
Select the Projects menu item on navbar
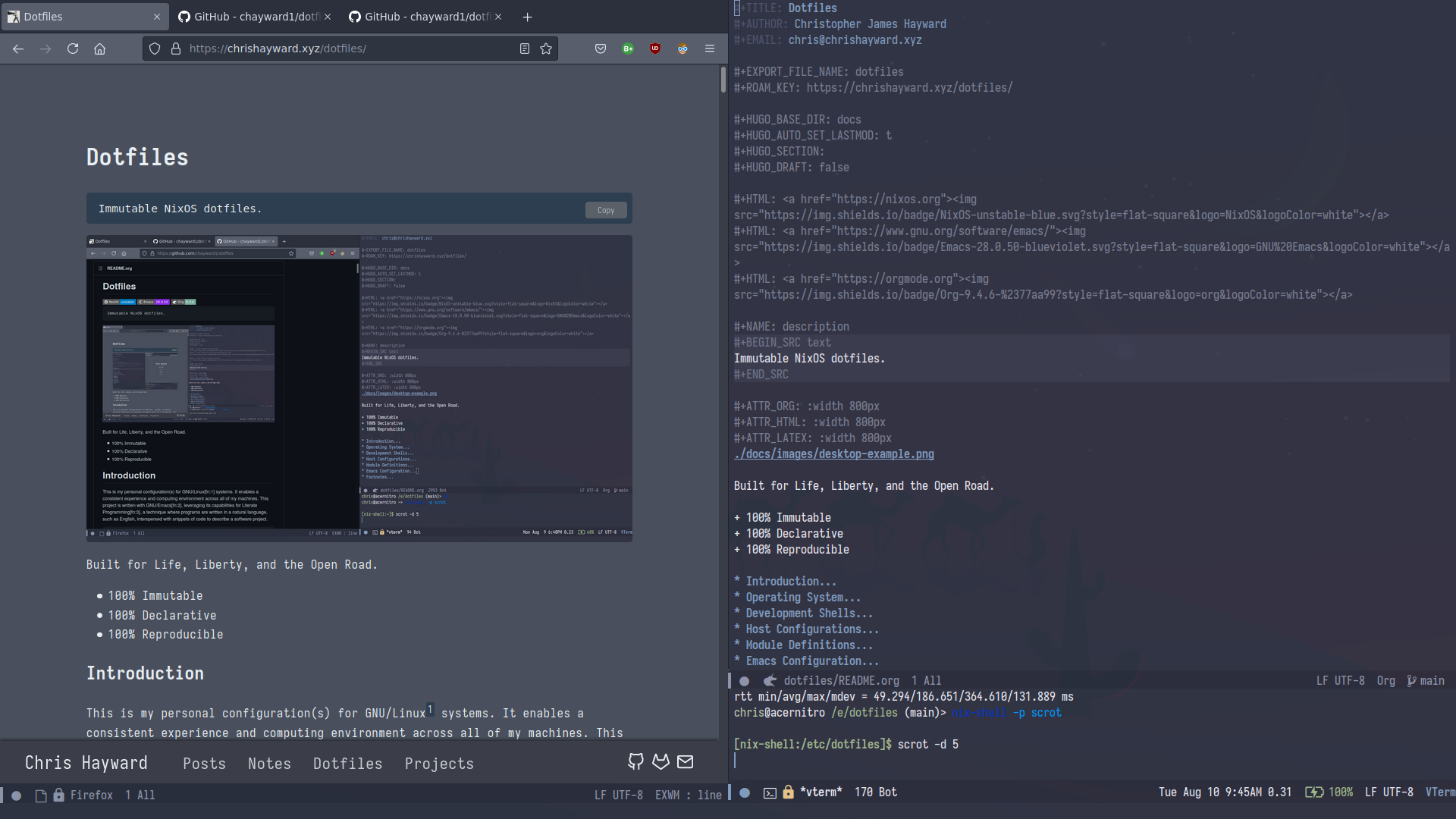click(439, 763)
